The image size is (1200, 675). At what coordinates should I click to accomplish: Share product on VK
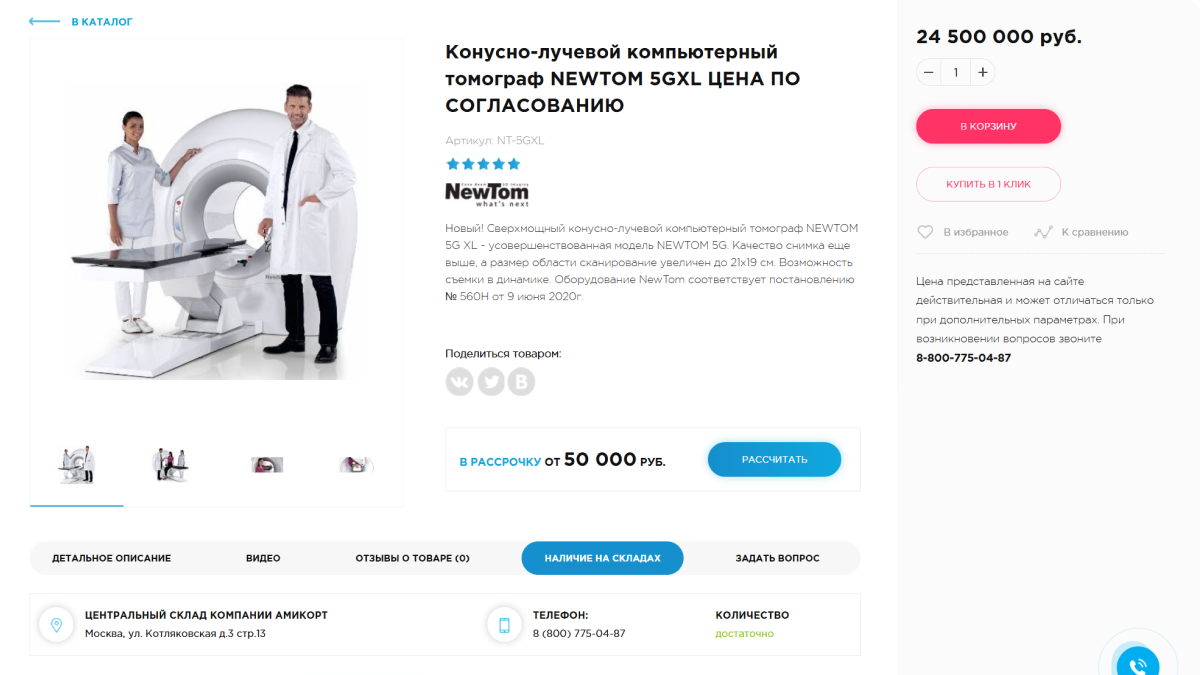coord(459,382)
